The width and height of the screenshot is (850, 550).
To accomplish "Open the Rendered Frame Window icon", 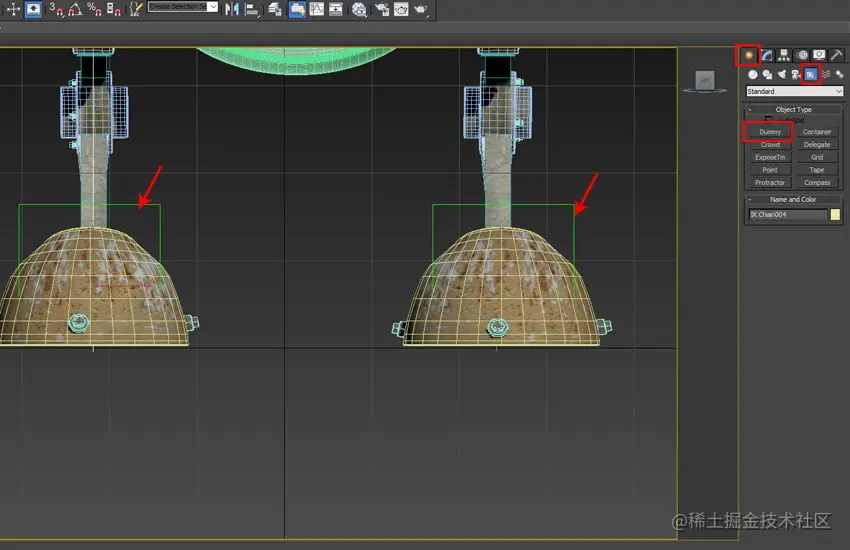I will point(401,9).
